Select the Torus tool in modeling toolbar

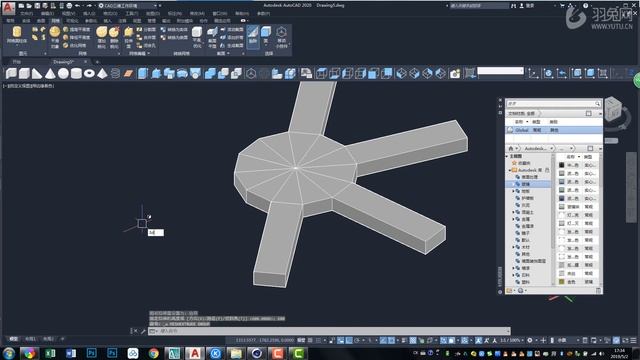click(89, 73)
